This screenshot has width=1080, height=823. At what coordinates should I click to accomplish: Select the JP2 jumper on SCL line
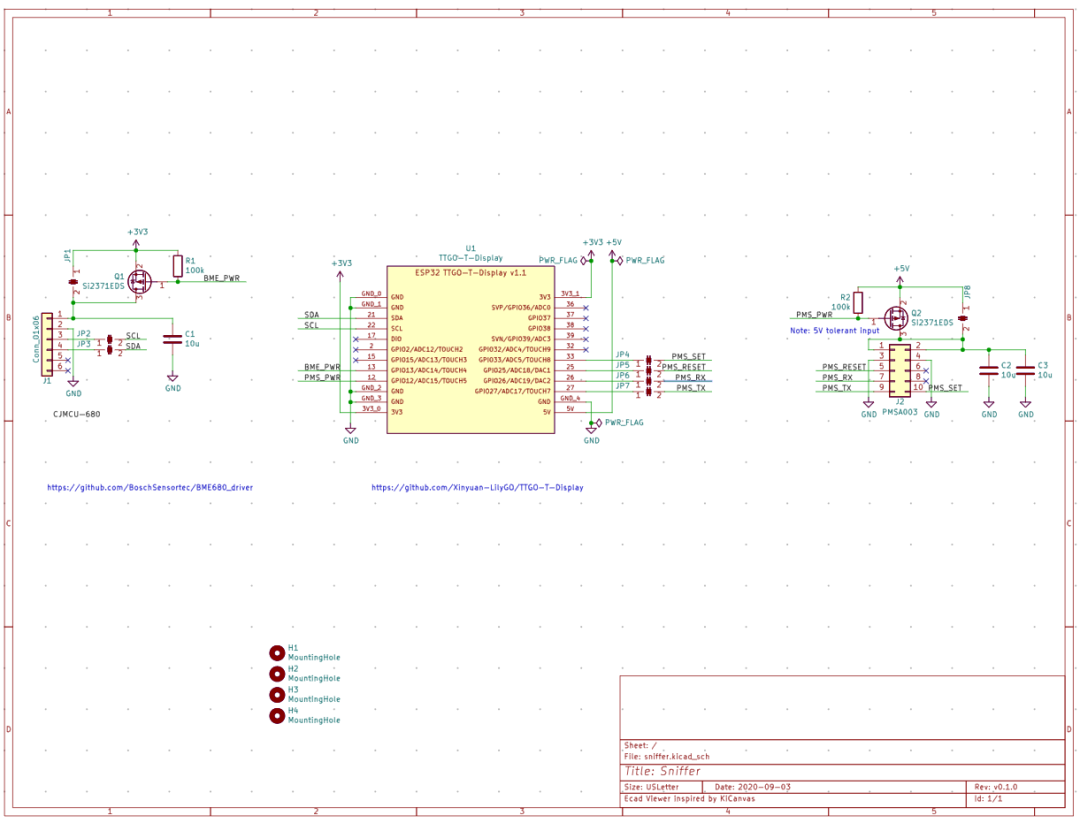[x=110, y=340]
